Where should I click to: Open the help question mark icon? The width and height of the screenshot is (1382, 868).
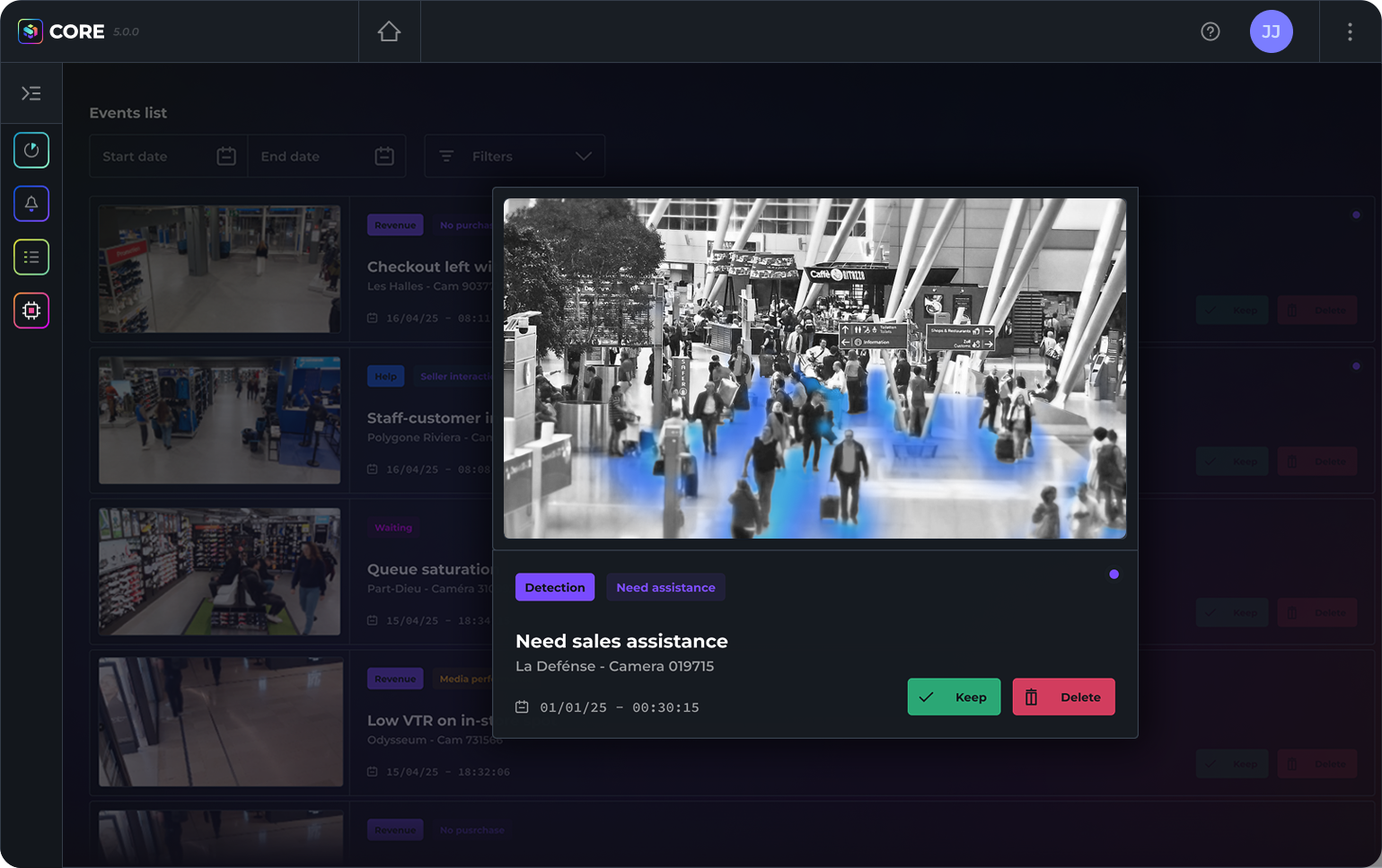pyautogui.click(x=1210, y=31)
